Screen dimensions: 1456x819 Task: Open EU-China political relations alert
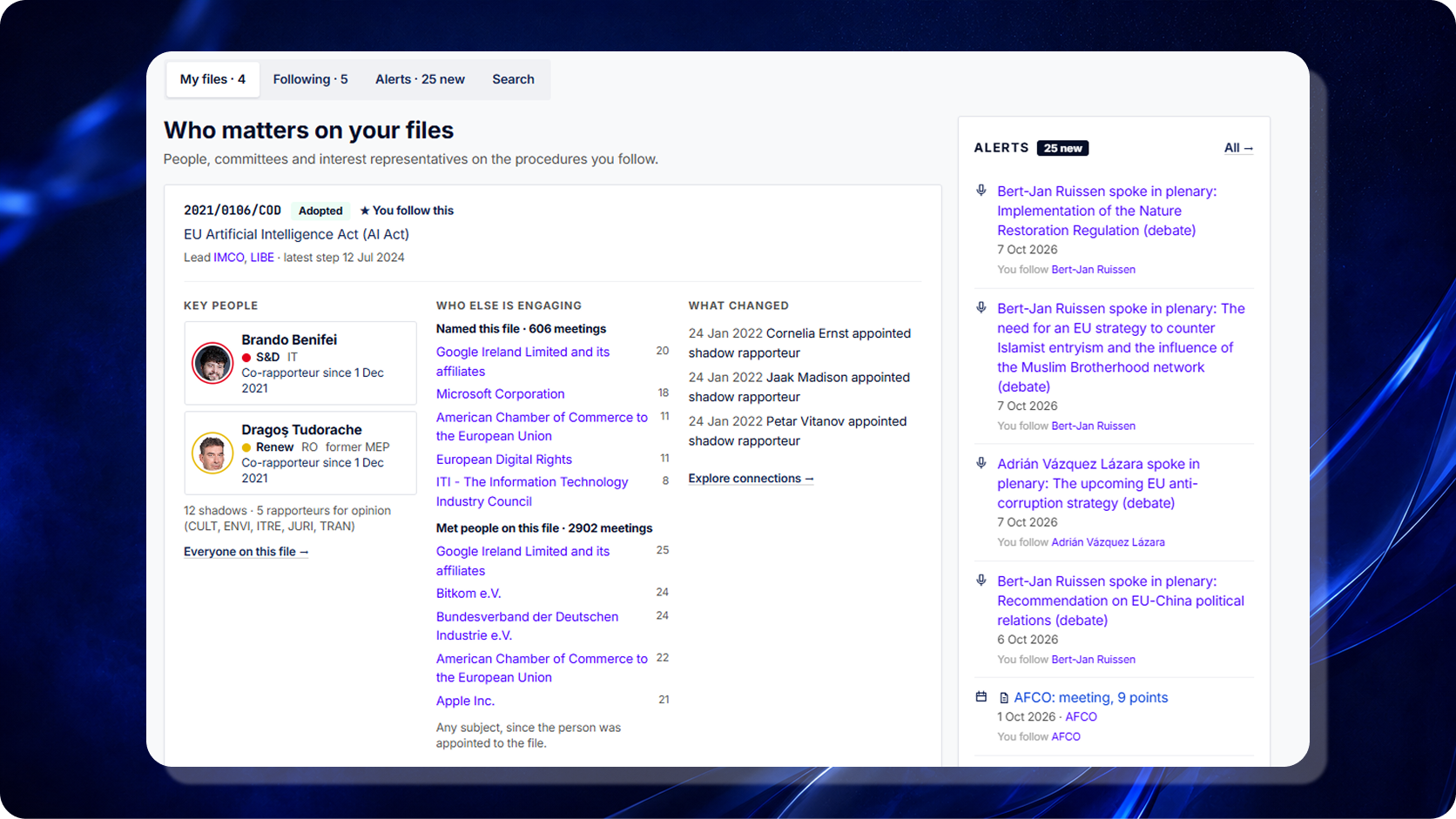[x=1121, y=601]
